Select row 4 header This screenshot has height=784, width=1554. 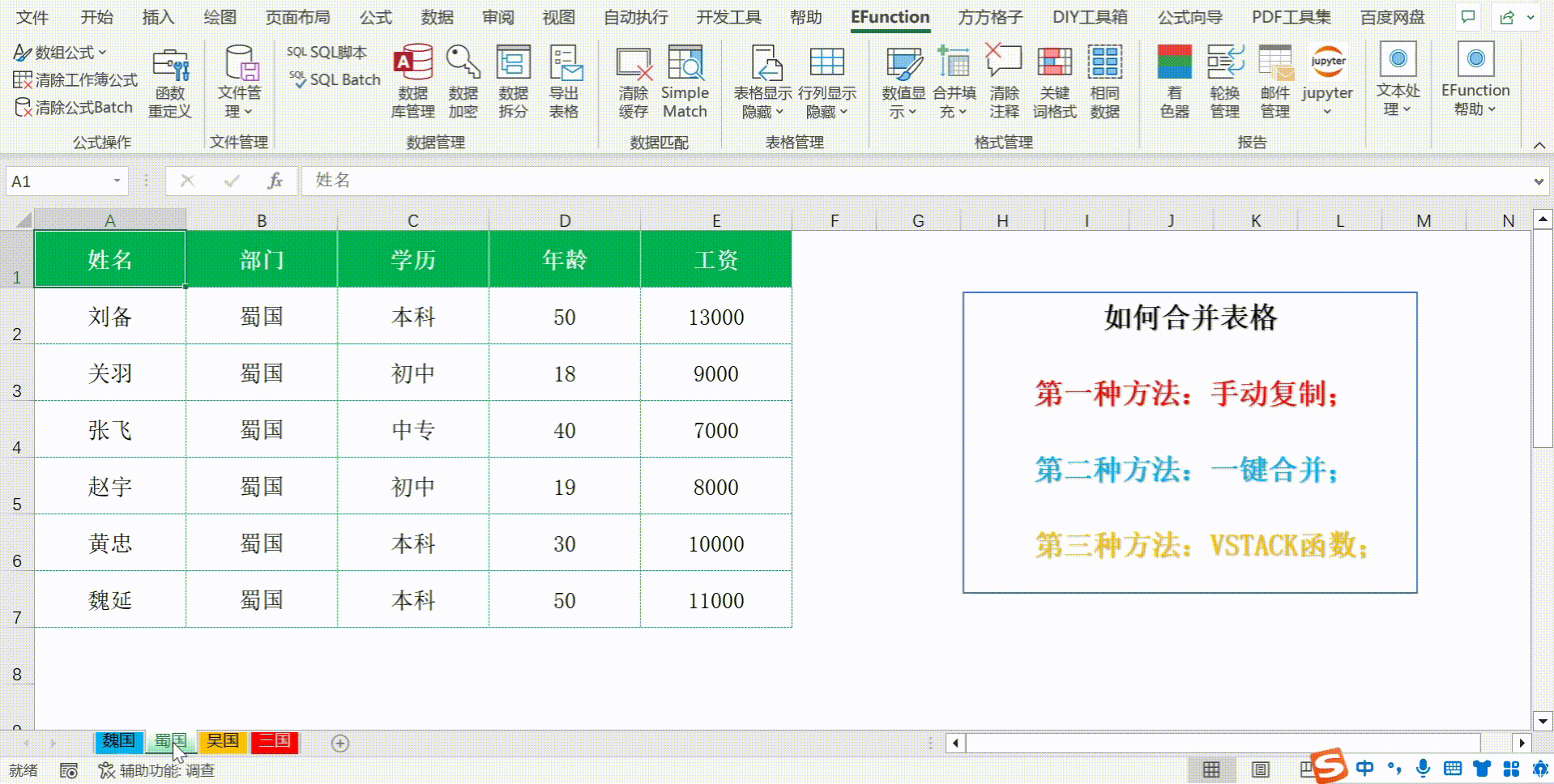pos(17,429)
